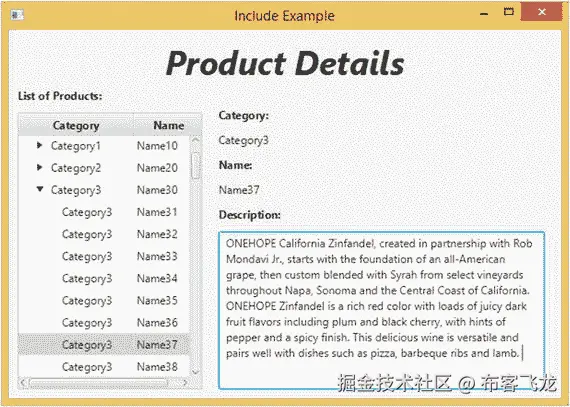The height and width of the screenshot is (407, 570).
Task: Select the Name20 cell
Action: [x=157, y=168]
